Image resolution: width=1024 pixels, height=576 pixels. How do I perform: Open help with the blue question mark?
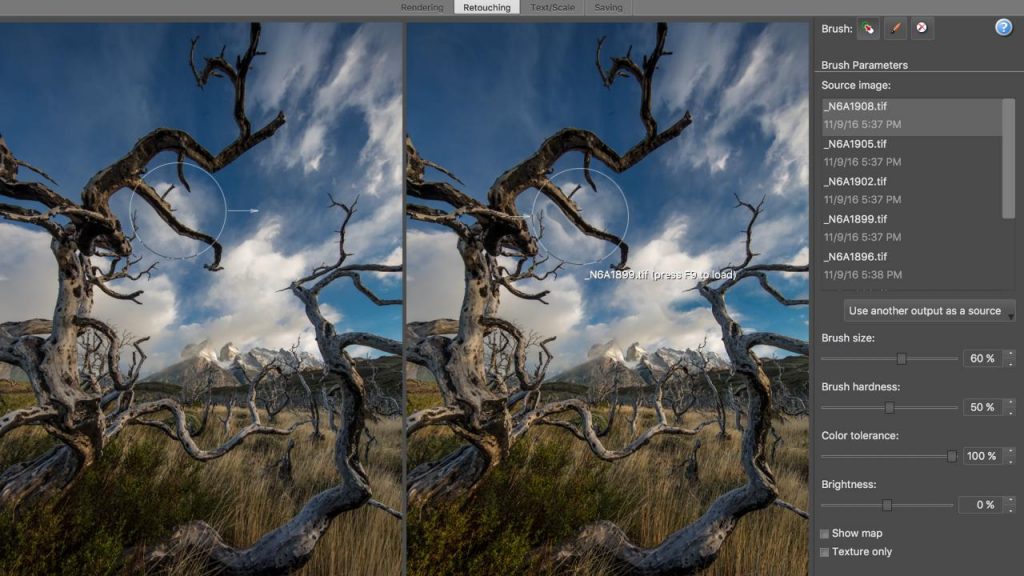coord(1003,27)
